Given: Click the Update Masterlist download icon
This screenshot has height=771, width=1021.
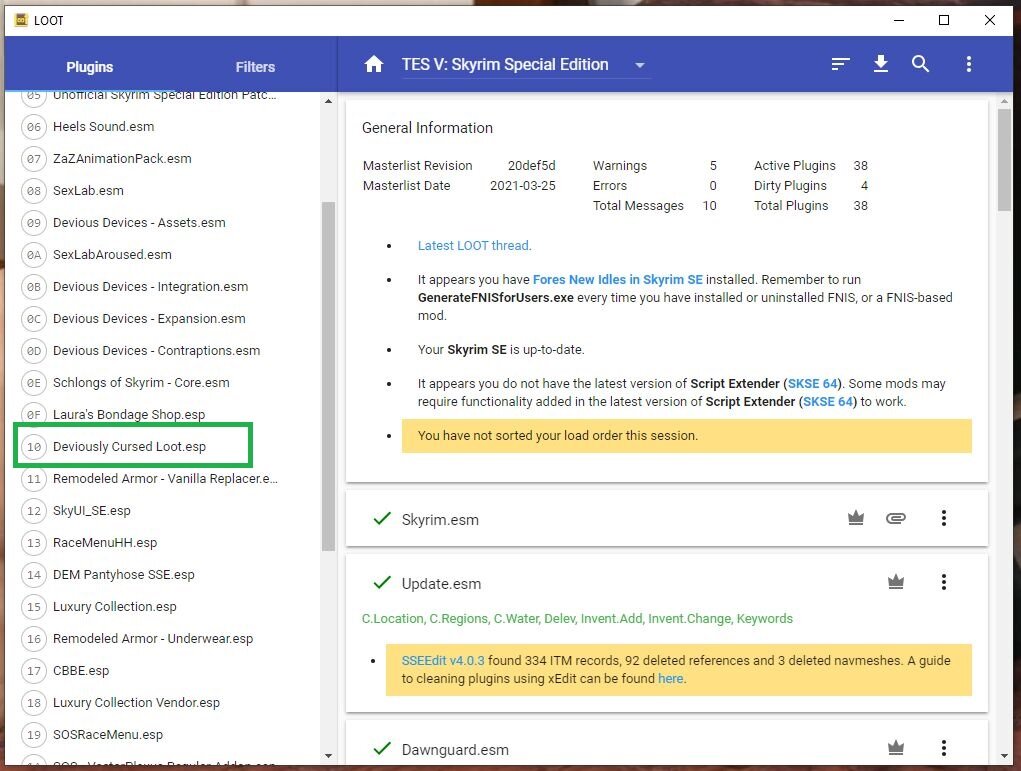Looking at the screenshot, I should click(x=880, y=64).
